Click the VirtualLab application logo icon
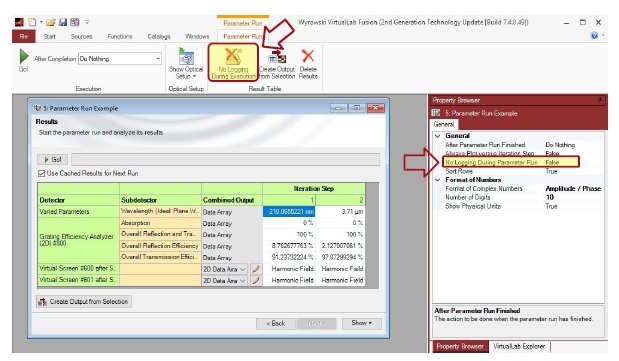 coord(19,22)
